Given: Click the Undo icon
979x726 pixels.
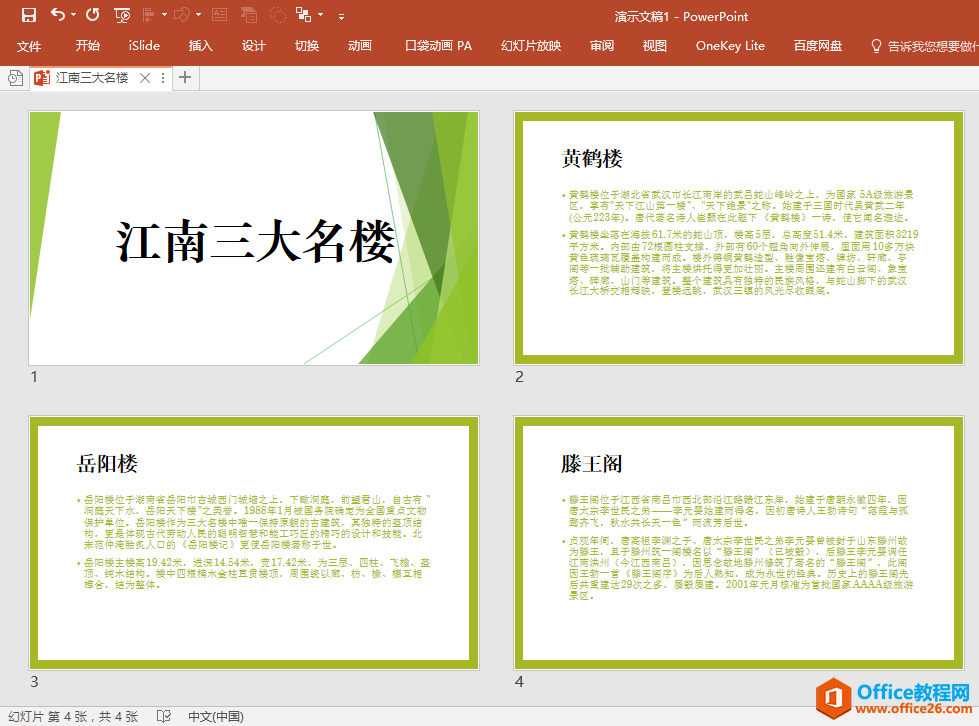Looking at the screenshot, I should 56,16.
